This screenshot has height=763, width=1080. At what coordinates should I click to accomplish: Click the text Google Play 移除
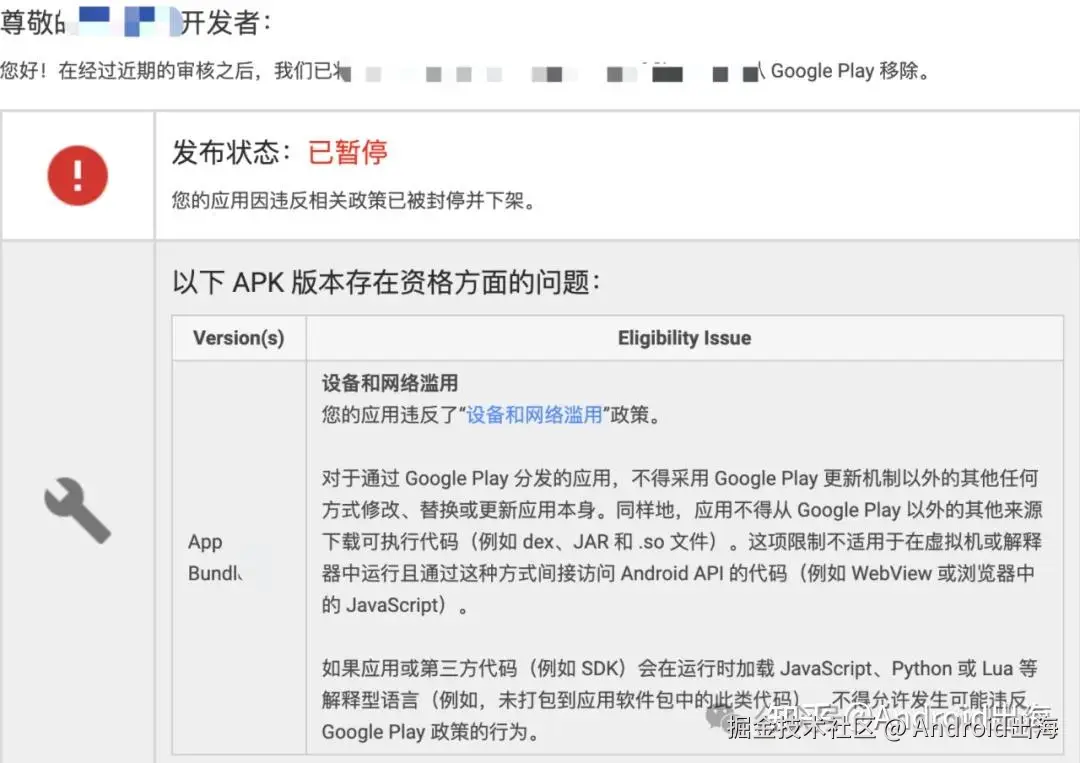click(850, 70)
